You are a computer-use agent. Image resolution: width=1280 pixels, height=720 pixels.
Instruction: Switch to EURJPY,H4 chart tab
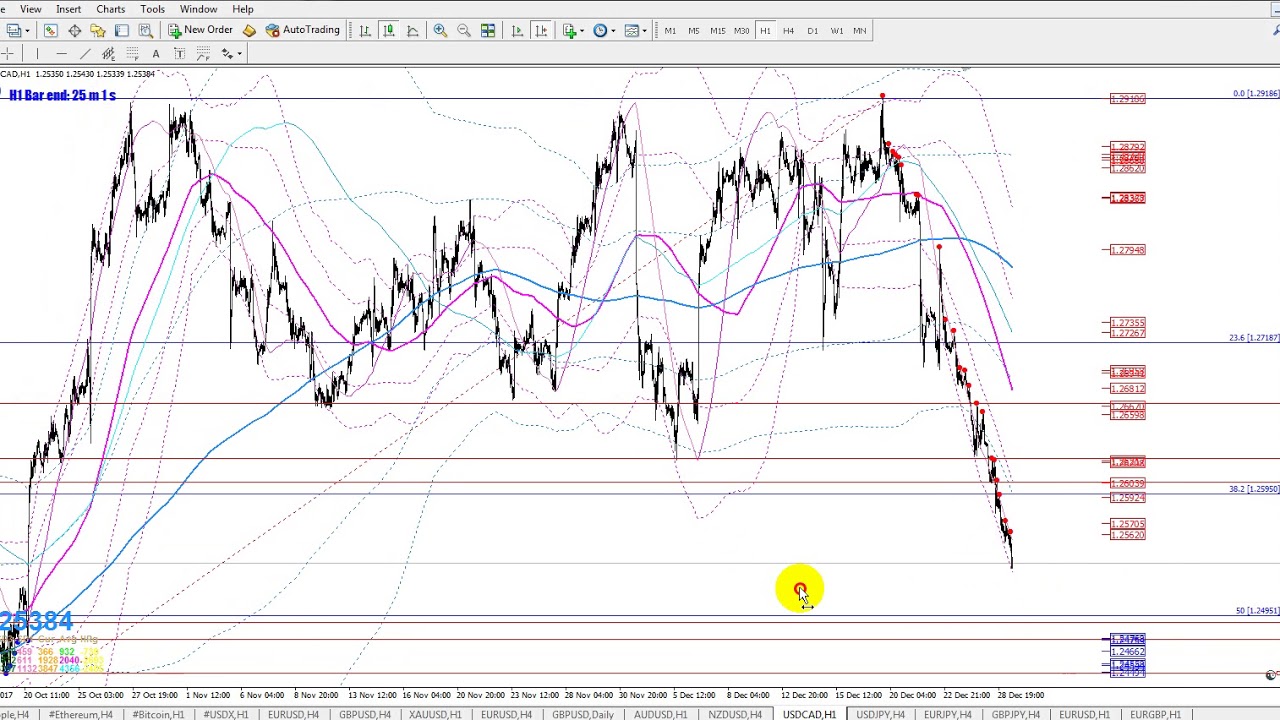(948, 714)
